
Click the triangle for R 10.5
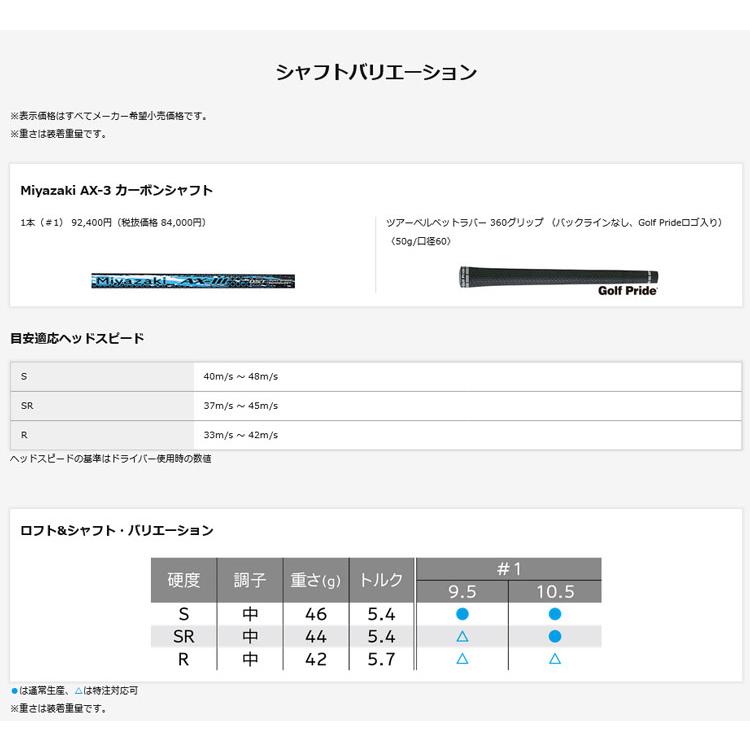(555, 659)
